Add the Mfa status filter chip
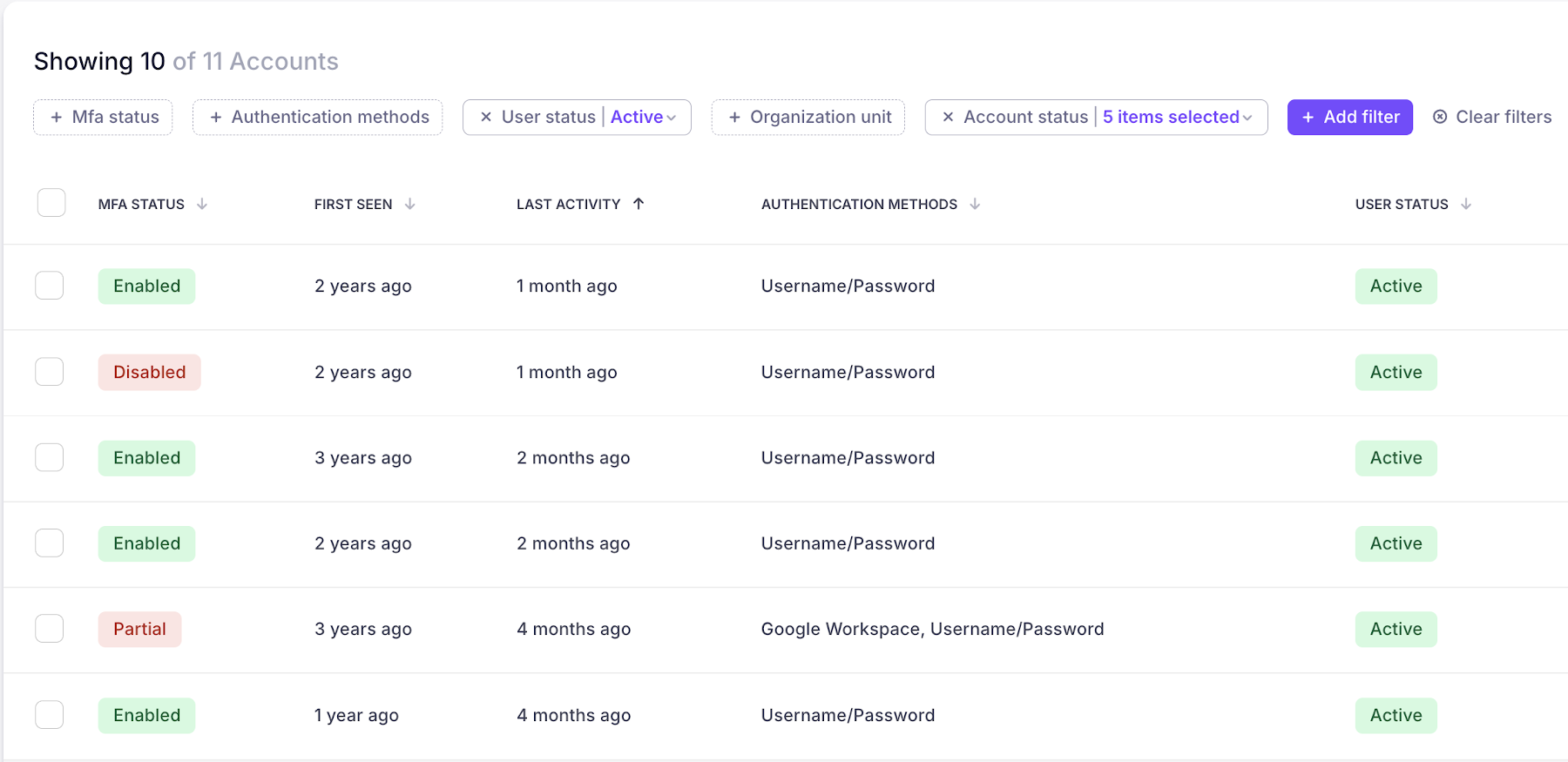Screen dimensions: 1568x762 (103, 117)
